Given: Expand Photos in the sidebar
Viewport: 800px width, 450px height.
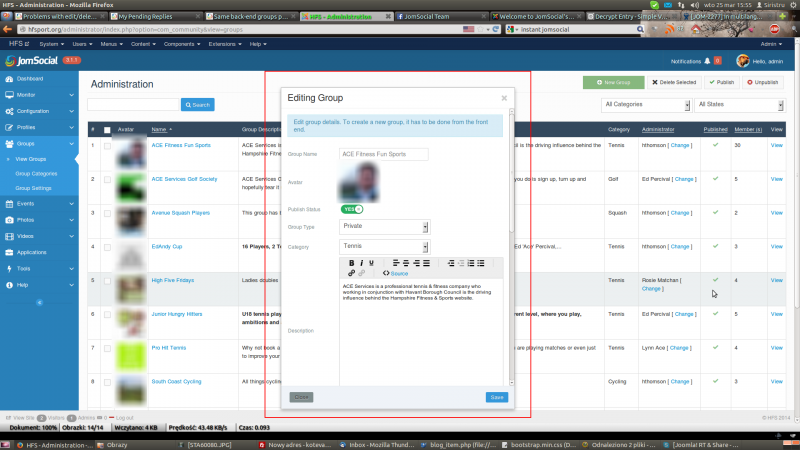Looking at the screenshot, I should pyautogui.click(x=39, y=220).
